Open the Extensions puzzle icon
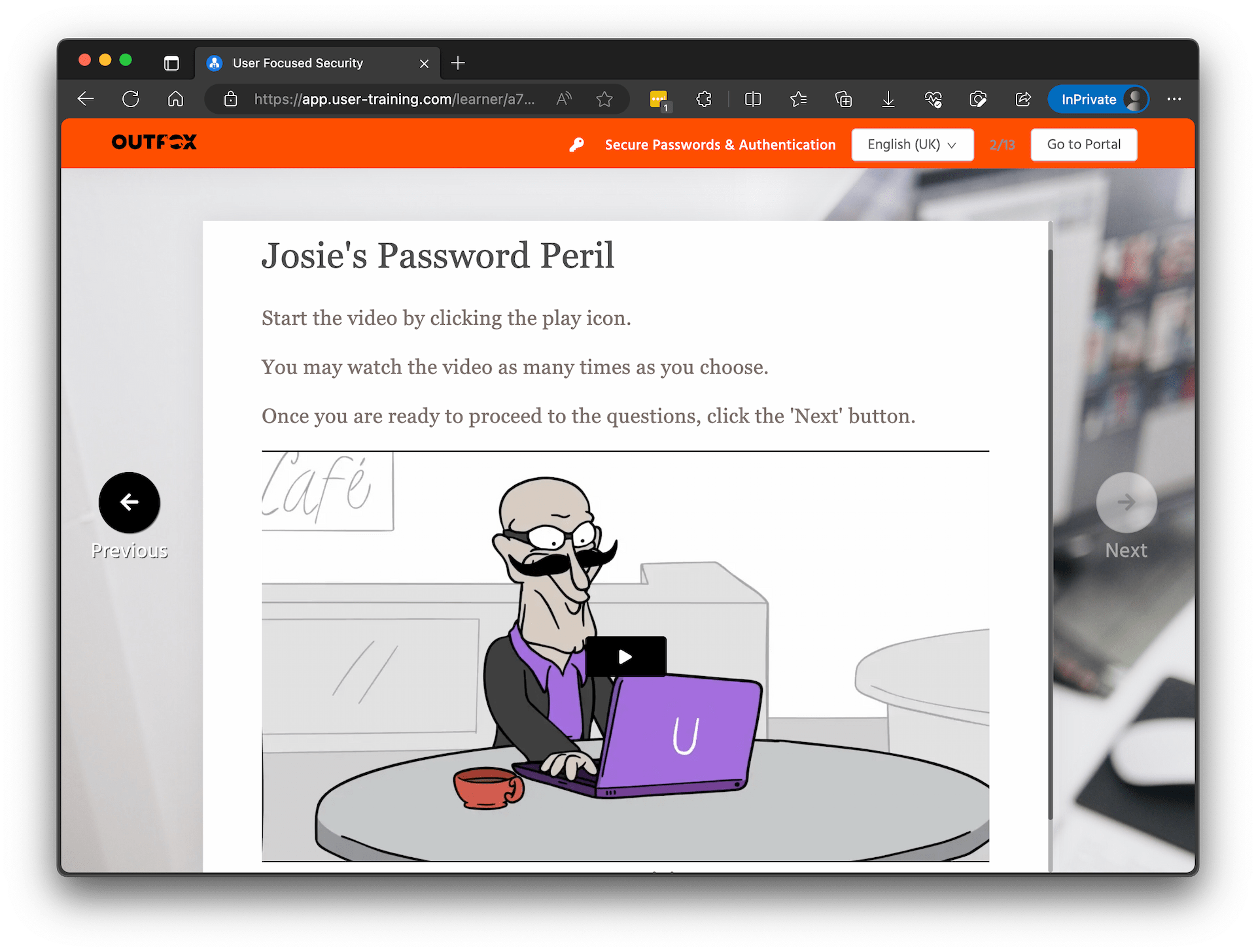This screenshot has height=952, width=1256. point(704,99)
